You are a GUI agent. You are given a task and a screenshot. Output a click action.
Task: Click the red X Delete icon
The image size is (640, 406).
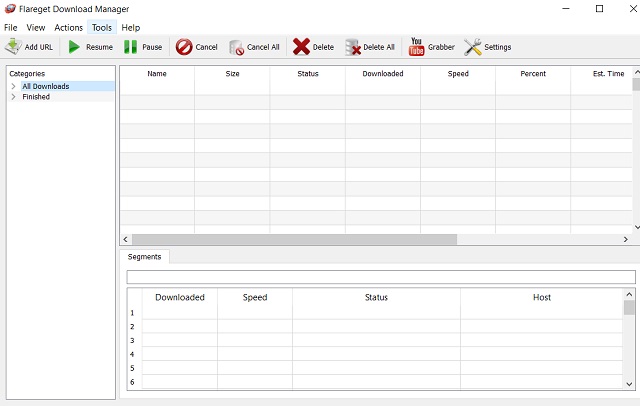pyautogui.click(x=301, y=47)
